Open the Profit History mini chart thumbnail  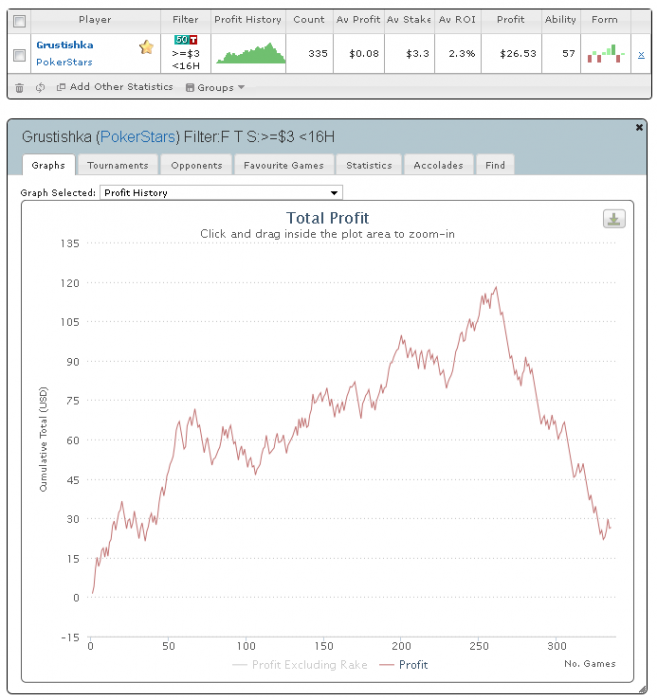click(250, 53)
